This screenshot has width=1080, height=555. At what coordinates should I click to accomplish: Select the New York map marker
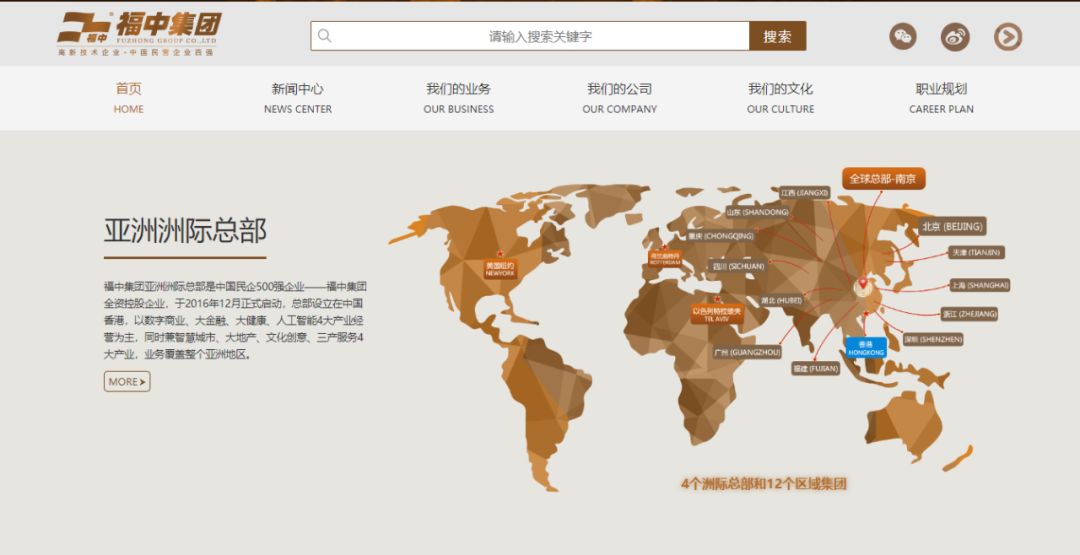click(x=500, y=269)
